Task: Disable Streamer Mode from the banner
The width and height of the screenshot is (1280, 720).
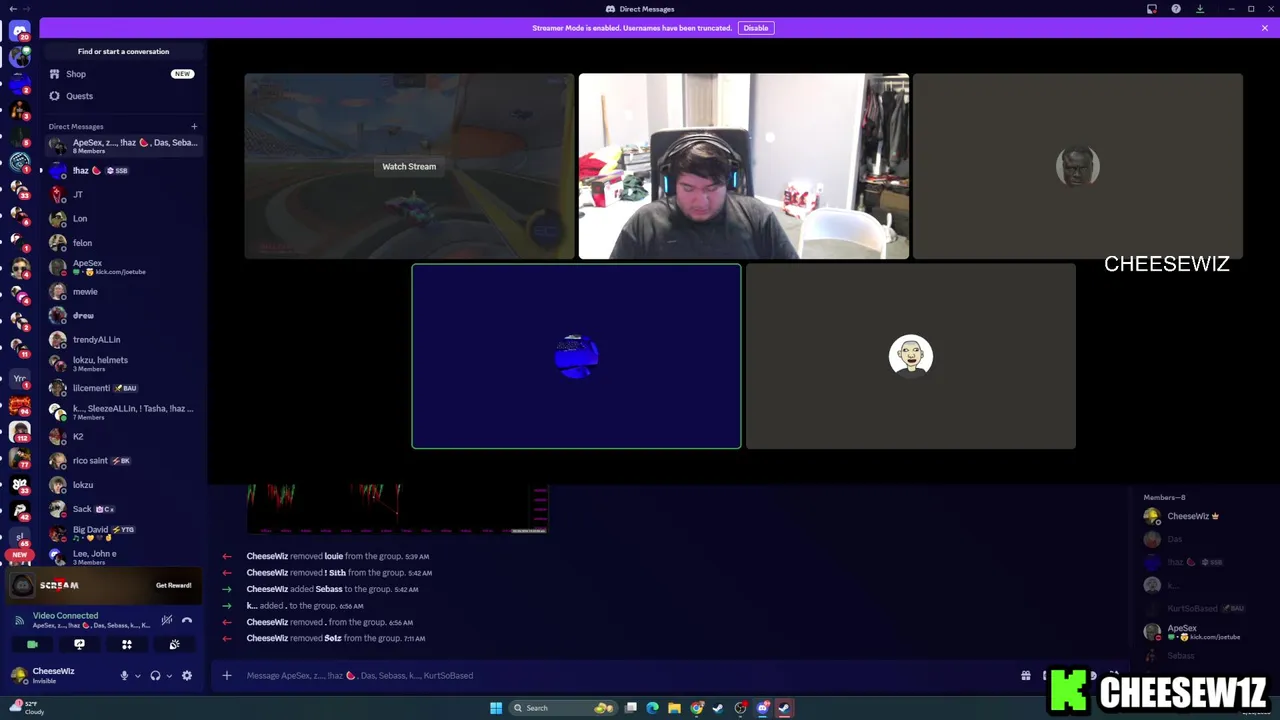Action: pos(756,28)
